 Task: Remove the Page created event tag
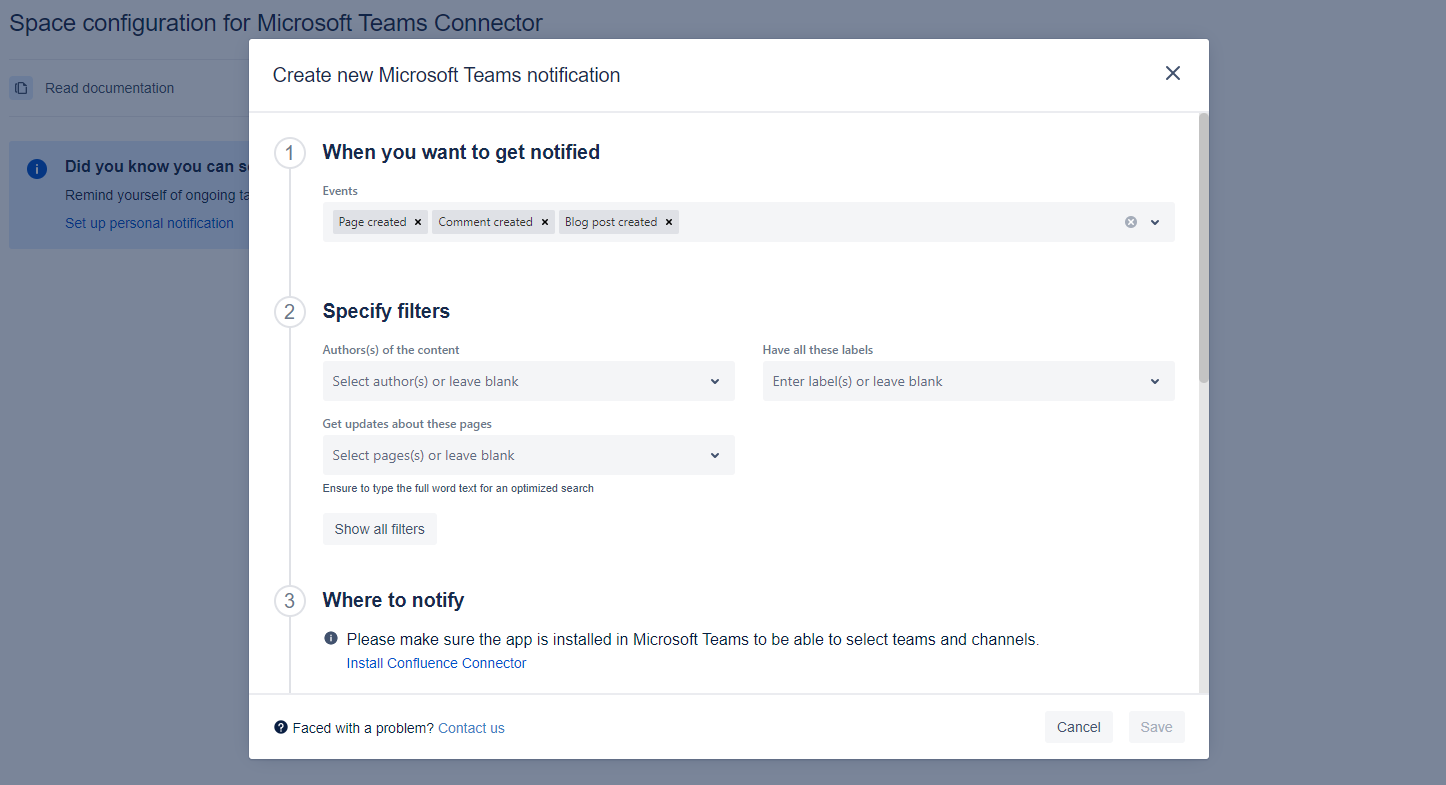click(x=418, y=222)
